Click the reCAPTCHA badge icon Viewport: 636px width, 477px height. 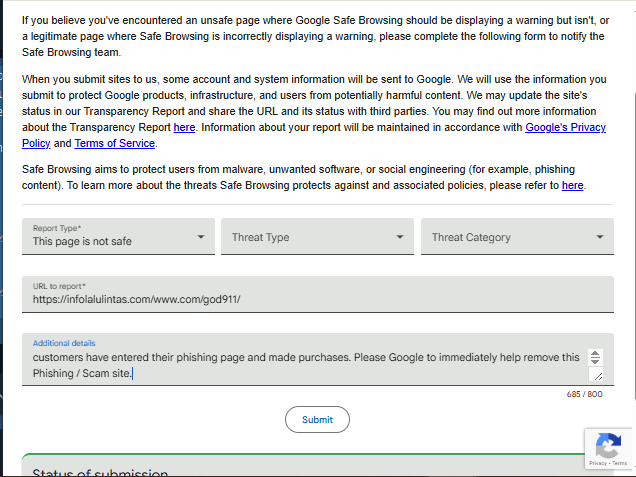[608, 445]
